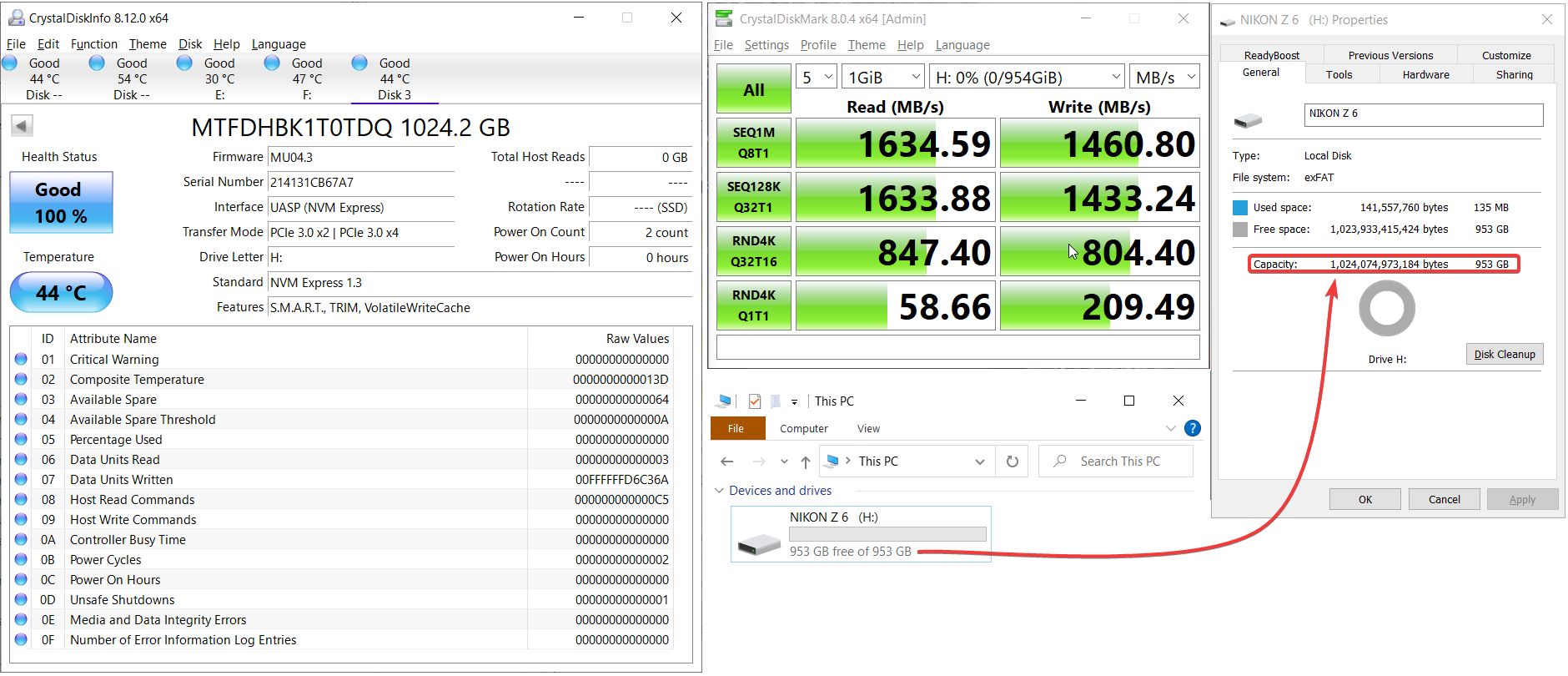Open the test count dropdown showing 5
Image resolution: width=1568 pixels, height=676 pixels.
[816, 78]
